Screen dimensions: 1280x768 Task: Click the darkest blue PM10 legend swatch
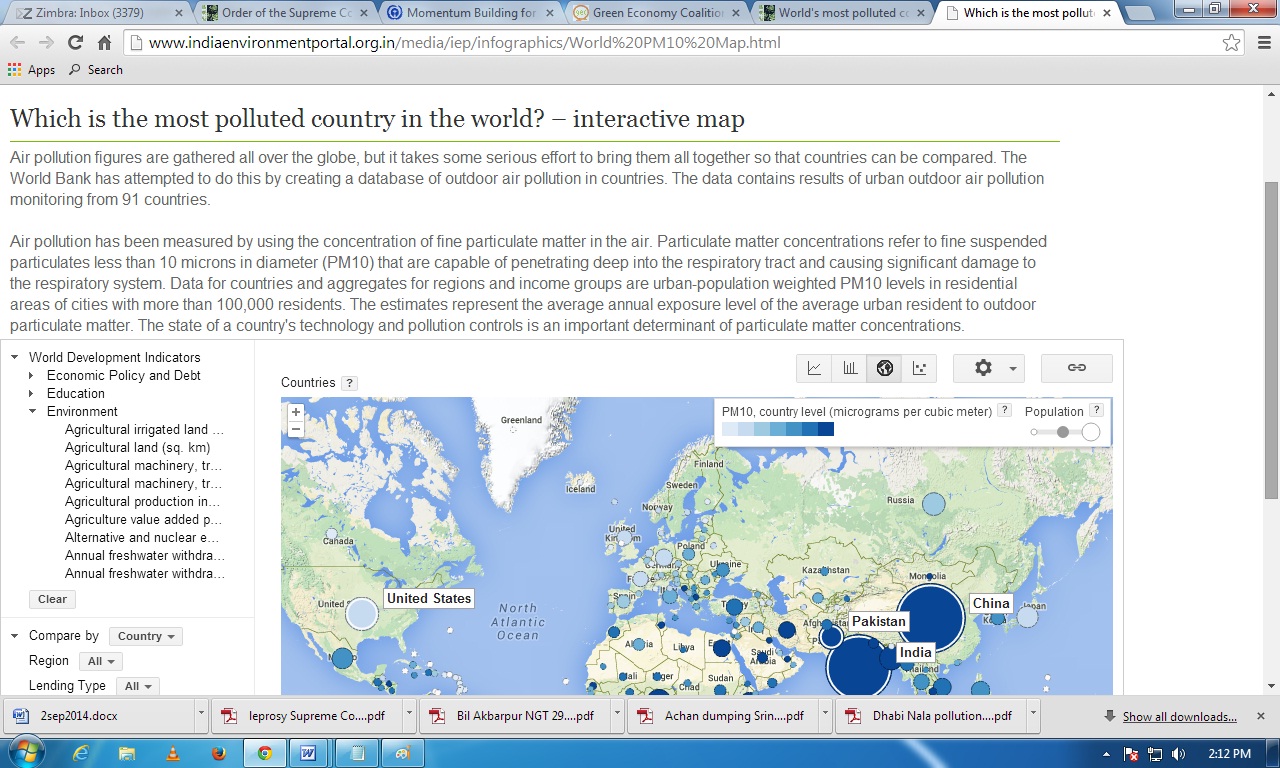coord(825,430)
